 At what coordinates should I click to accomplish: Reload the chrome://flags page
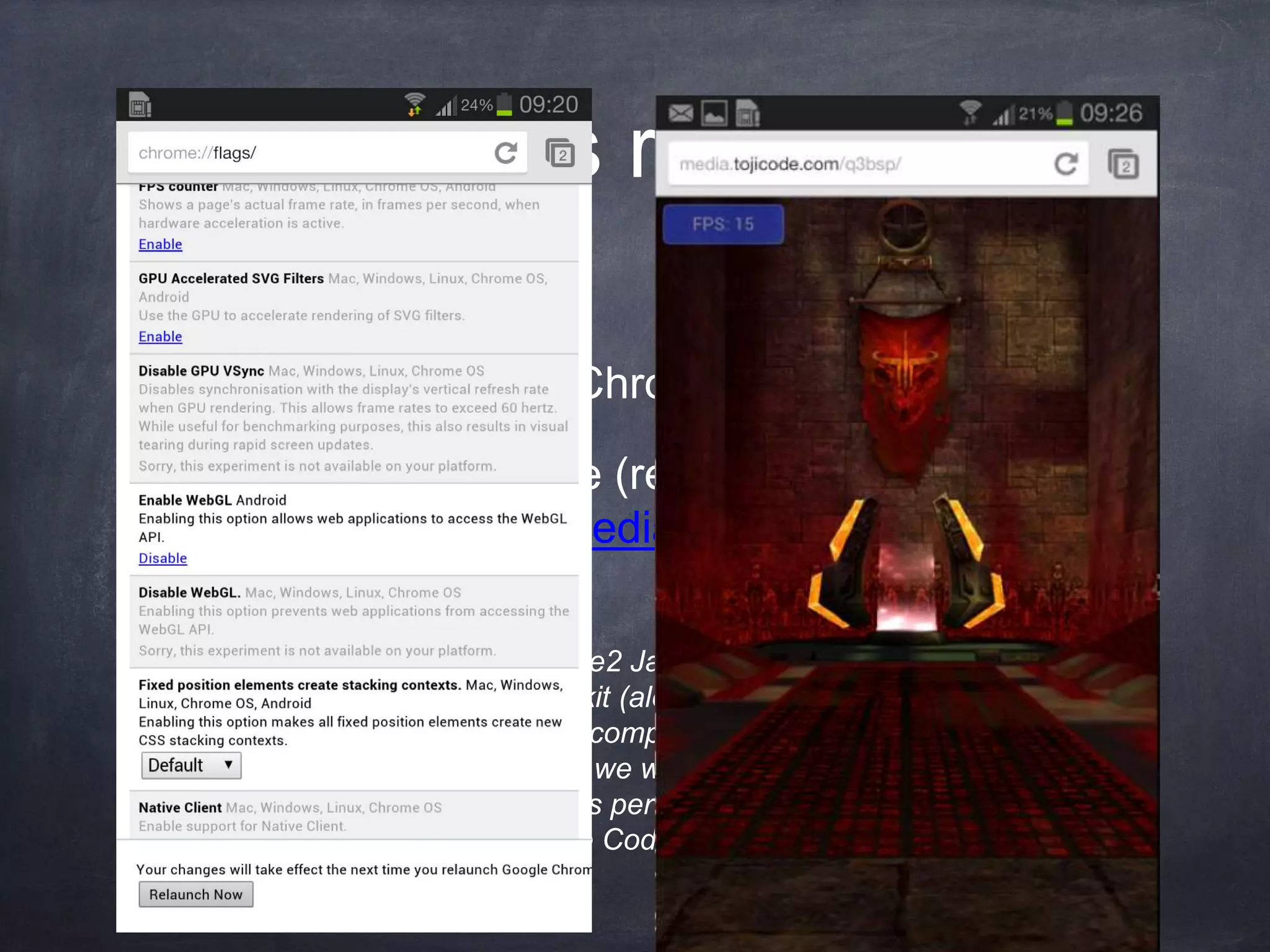pos(505,152)
